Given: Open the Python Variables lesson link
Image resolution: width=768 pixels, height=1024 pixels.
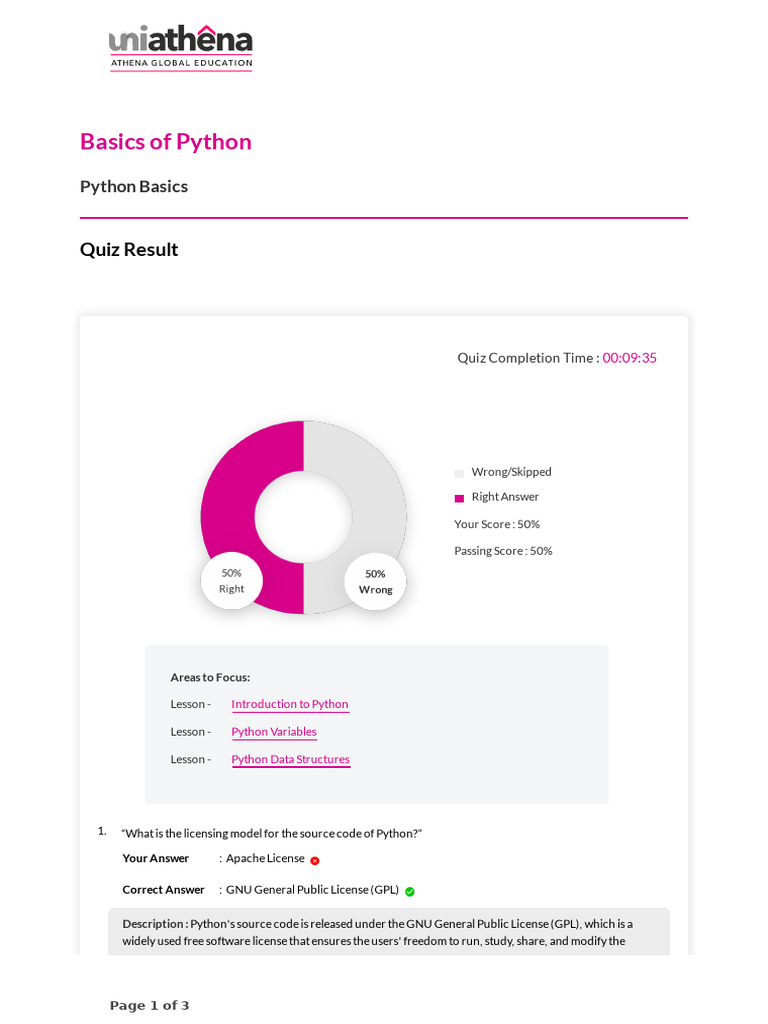Looking at the screenshot, I should [274, 732].
